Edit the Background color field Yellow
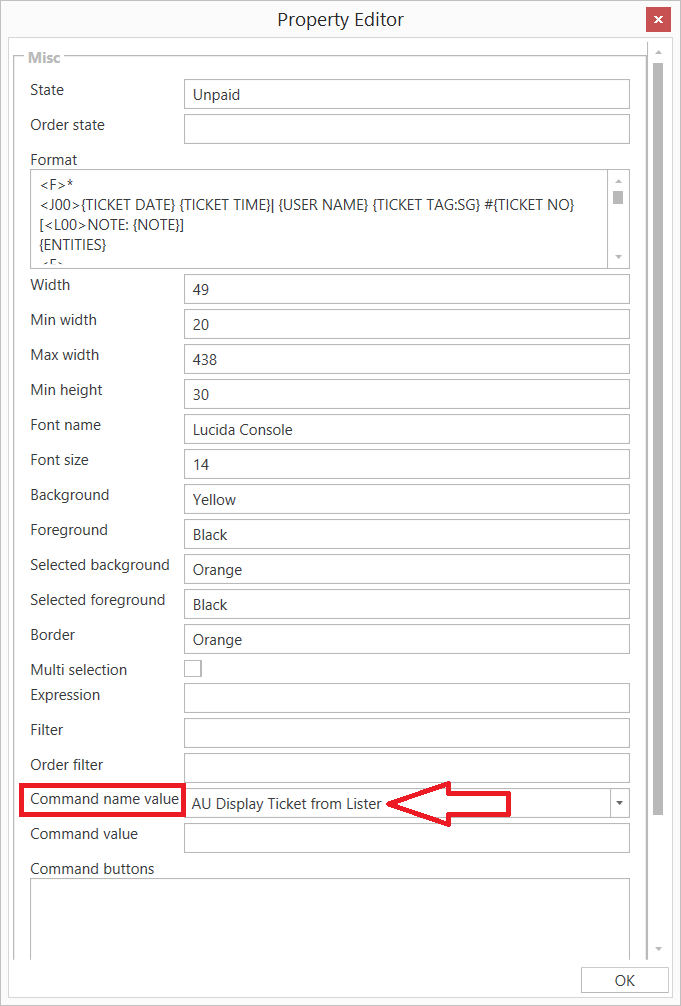Viewport: 681px width, 1006px height. (406, 499)
